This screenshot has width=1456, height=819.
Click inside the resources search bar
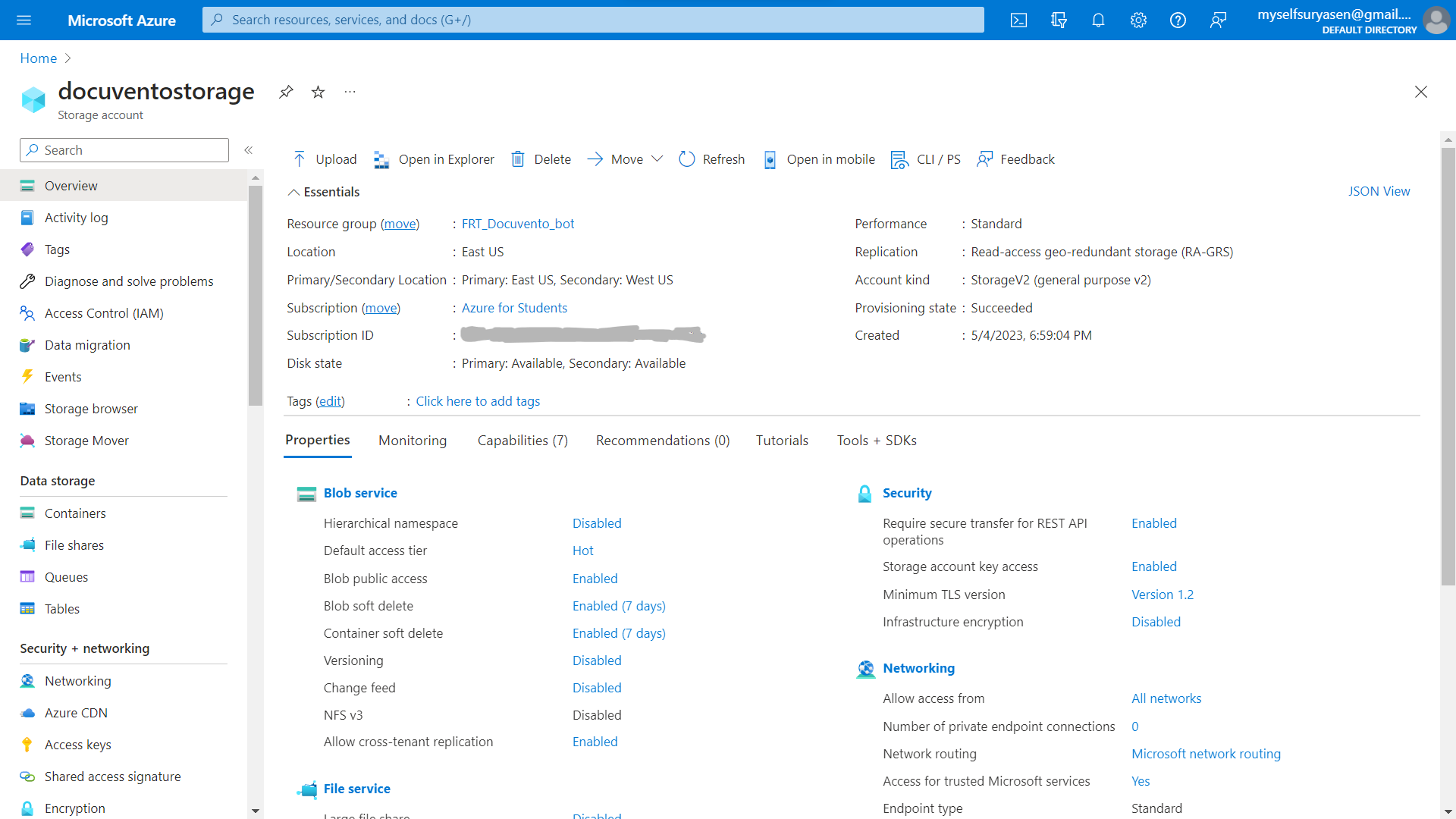593,20
